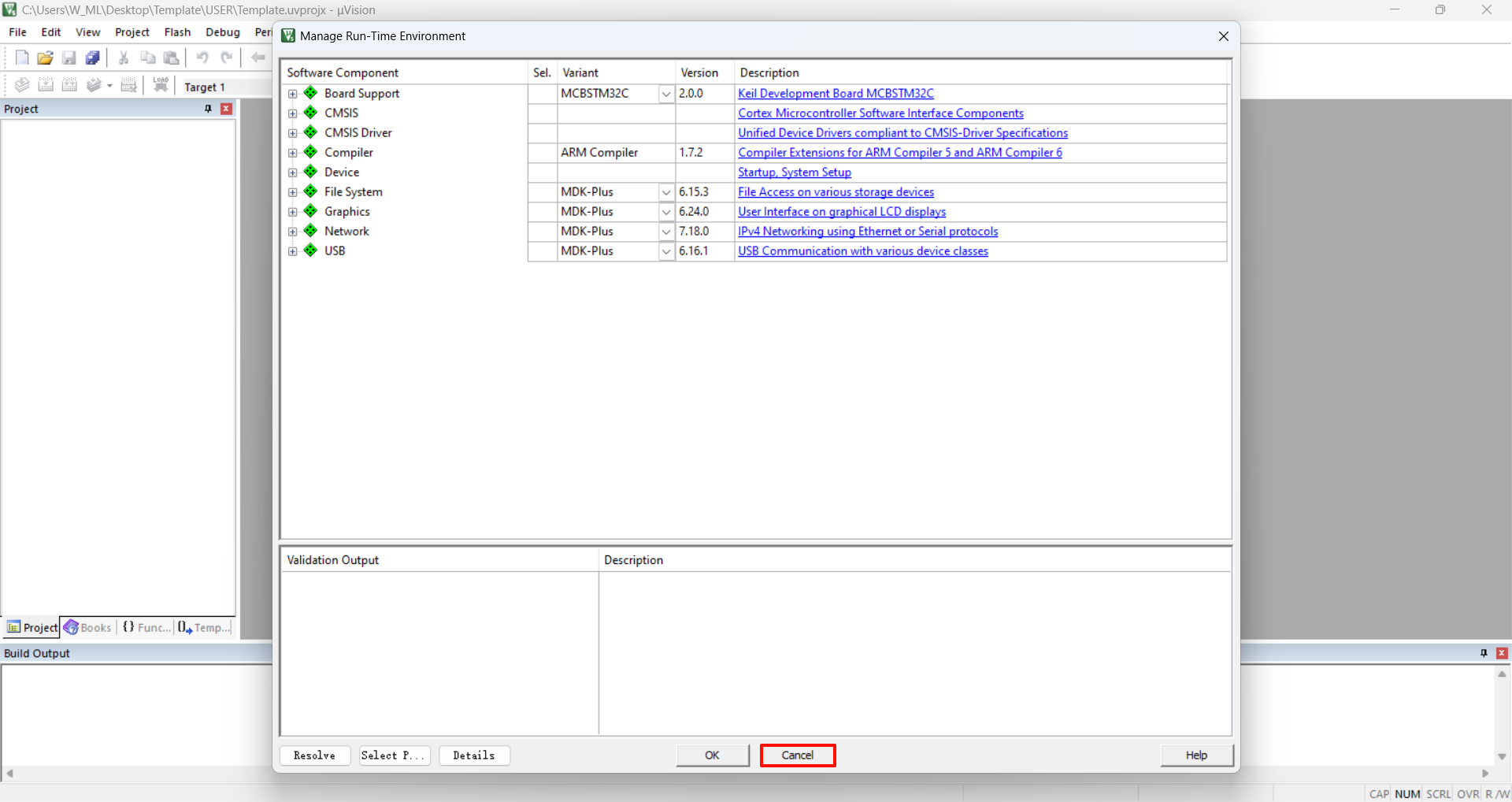
Task: Expand the CMSIS Driver node
Action: pyautogui.click(x=293, y=133)
